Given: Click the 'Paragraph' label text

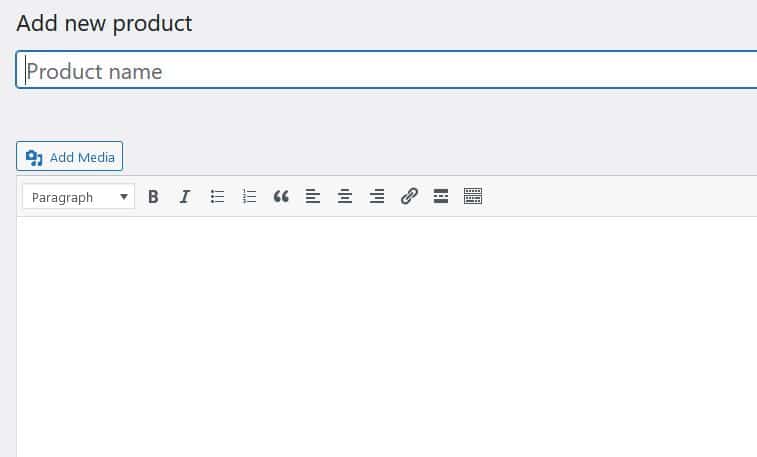Looking at the screenshot, I should [x=62, y=197].
